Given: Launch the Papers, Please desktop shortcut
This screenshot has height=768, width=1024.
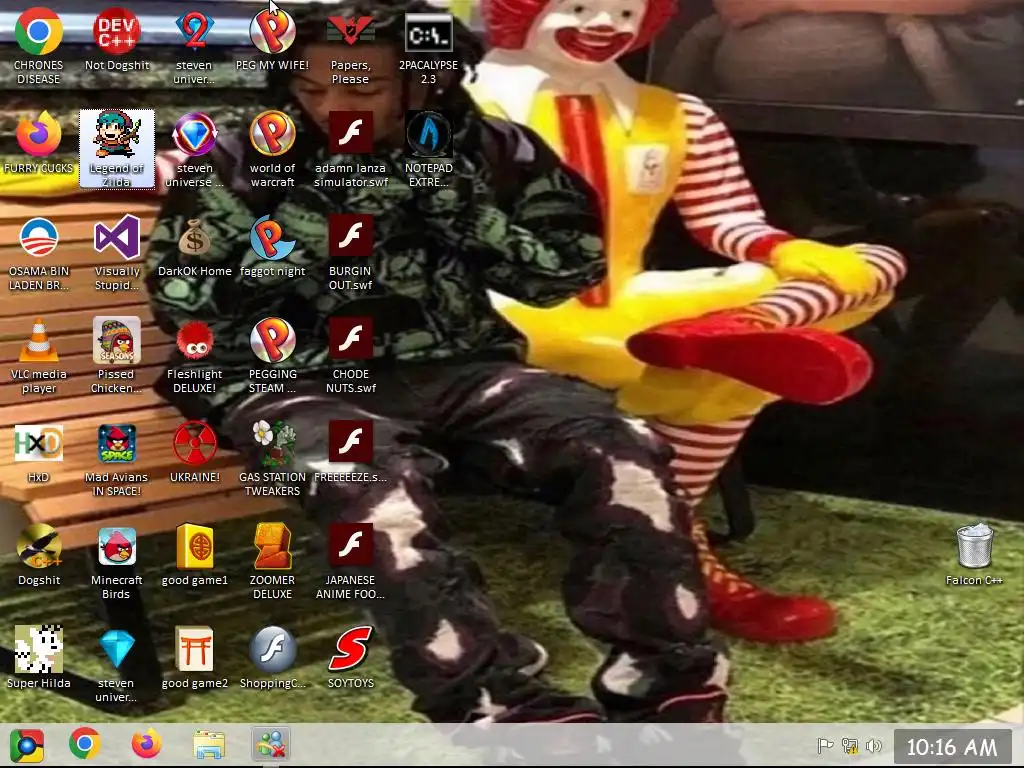Looking at the screenshot, I should (350, 31).
